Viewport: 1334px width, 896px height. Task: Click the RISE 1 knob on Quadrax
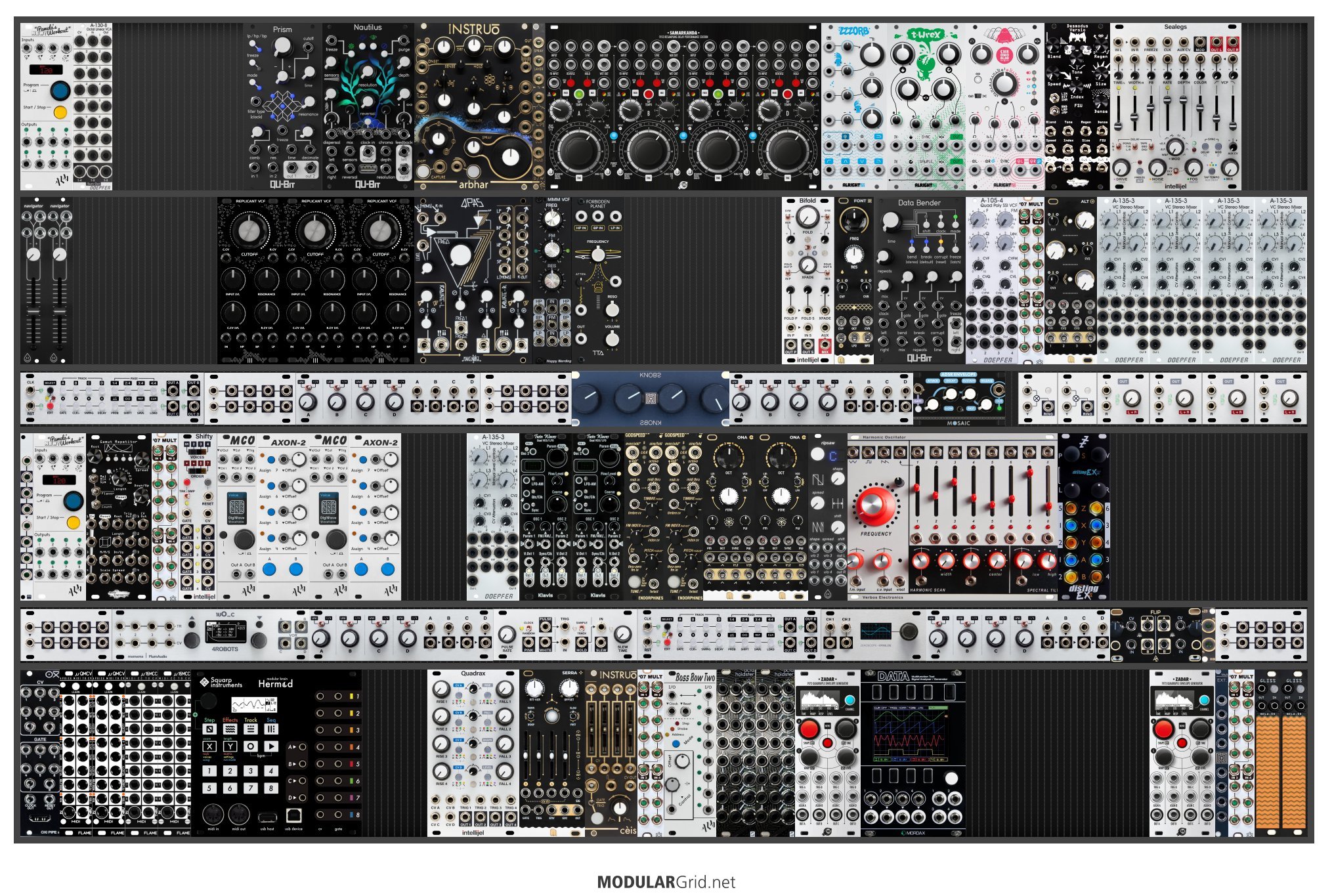tap(442, 690)
